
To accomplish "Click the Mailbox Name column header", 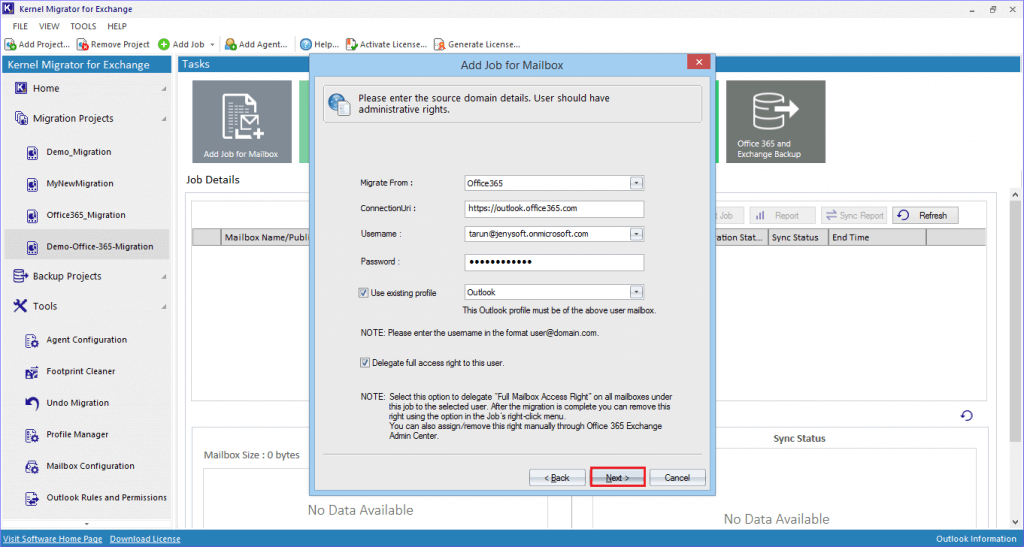I will (266, 238).
